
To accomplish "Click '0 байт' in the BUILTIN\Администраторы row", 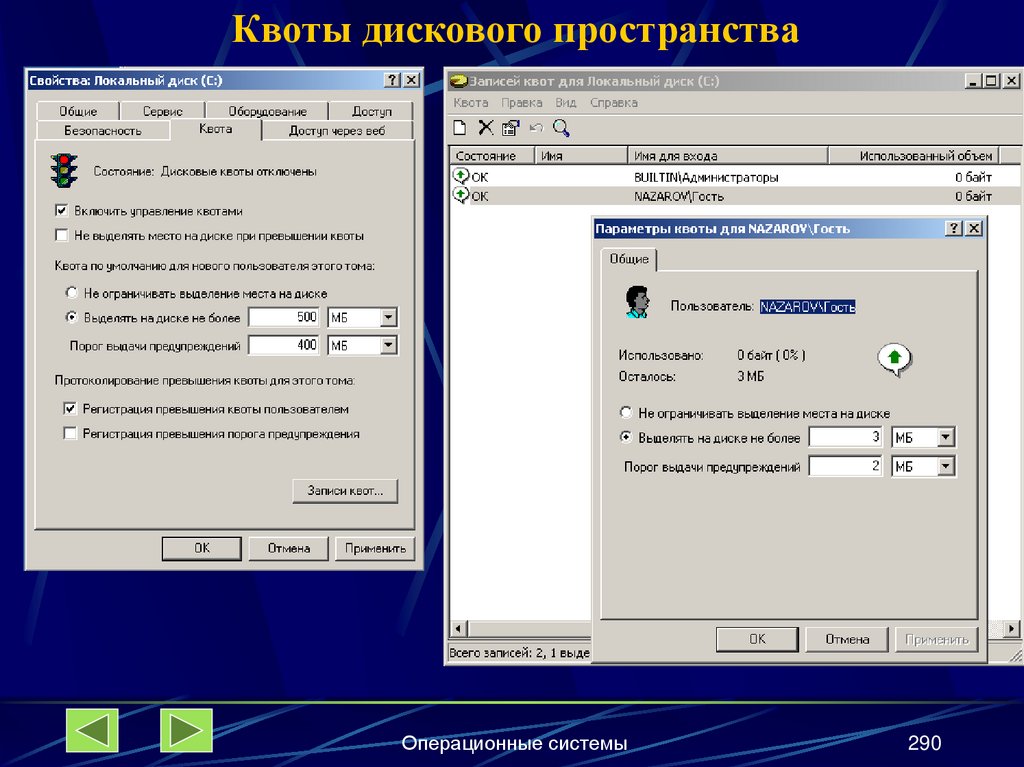I will pyautogui.click(x=973, y=177).
